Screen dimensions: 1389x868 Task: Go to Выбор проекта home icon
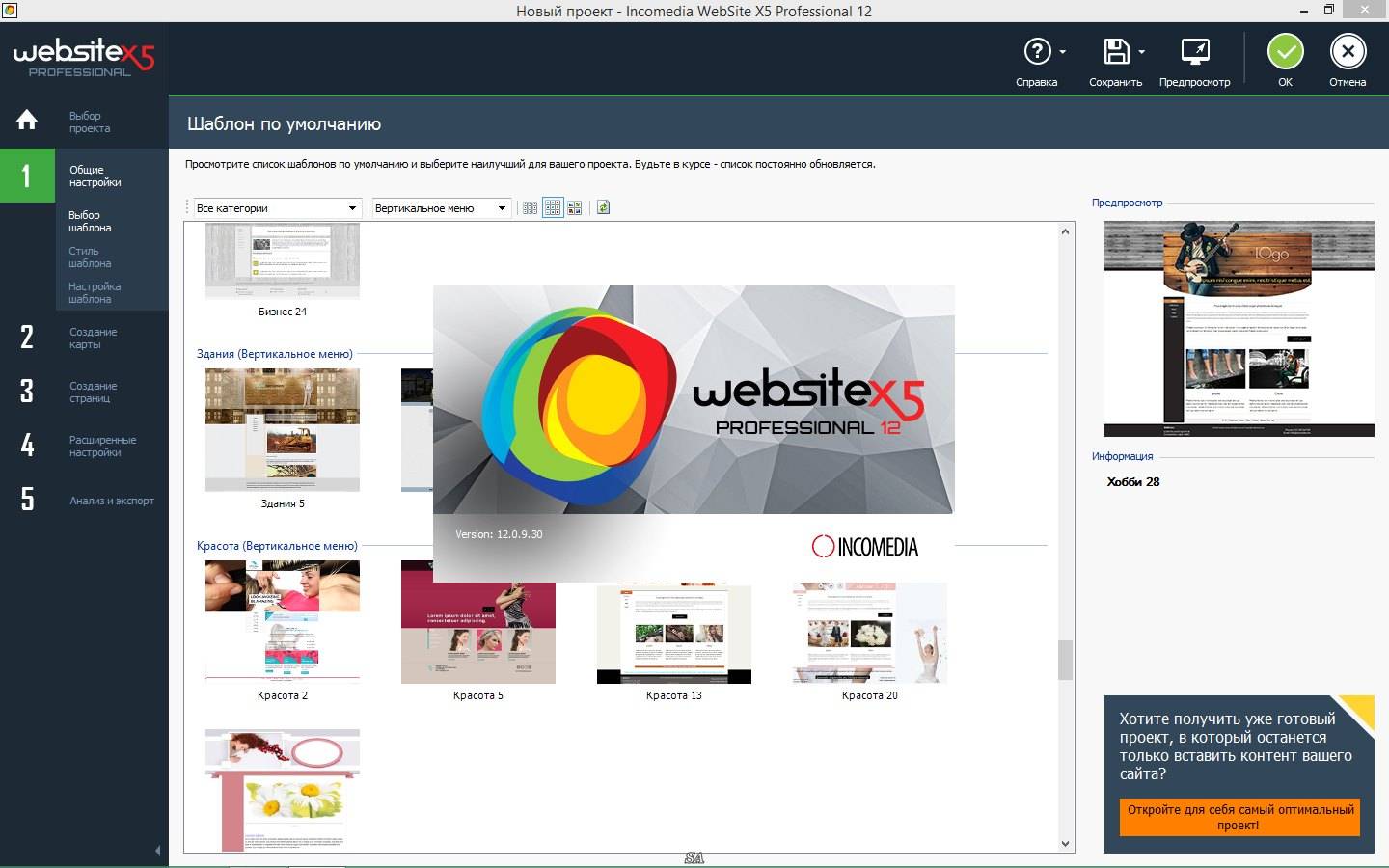click(27, 120)
